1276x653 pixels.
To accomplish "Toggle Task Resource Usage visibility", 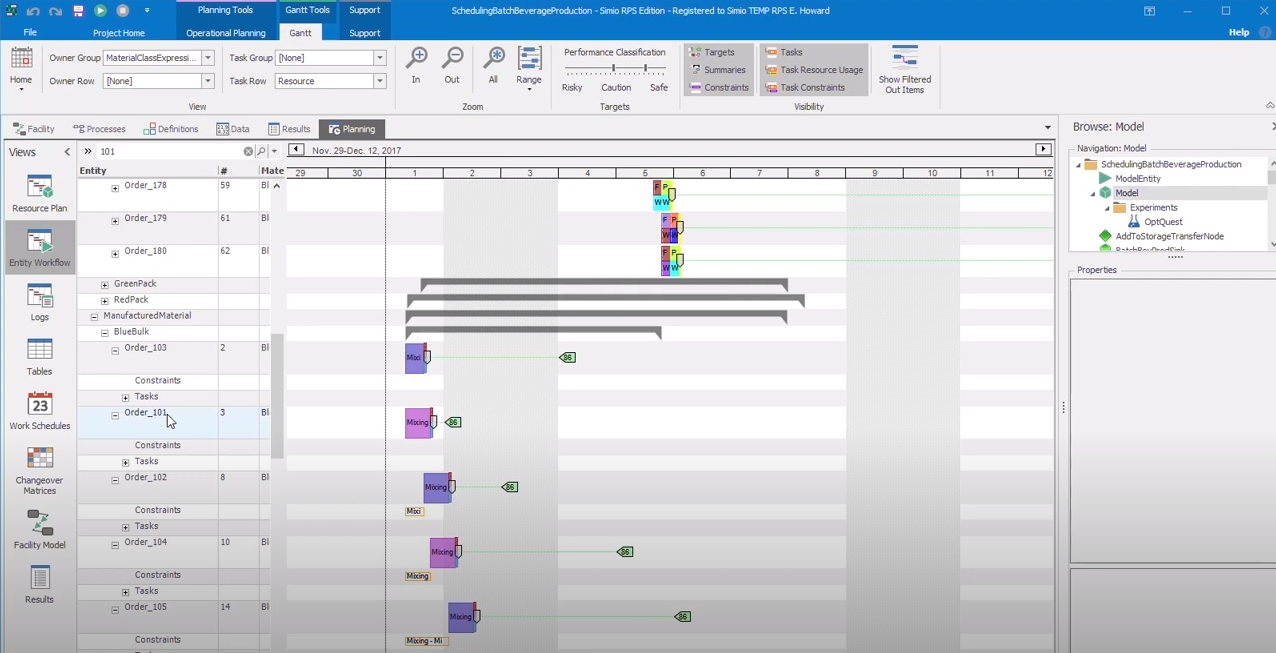I will click(813, 70).
